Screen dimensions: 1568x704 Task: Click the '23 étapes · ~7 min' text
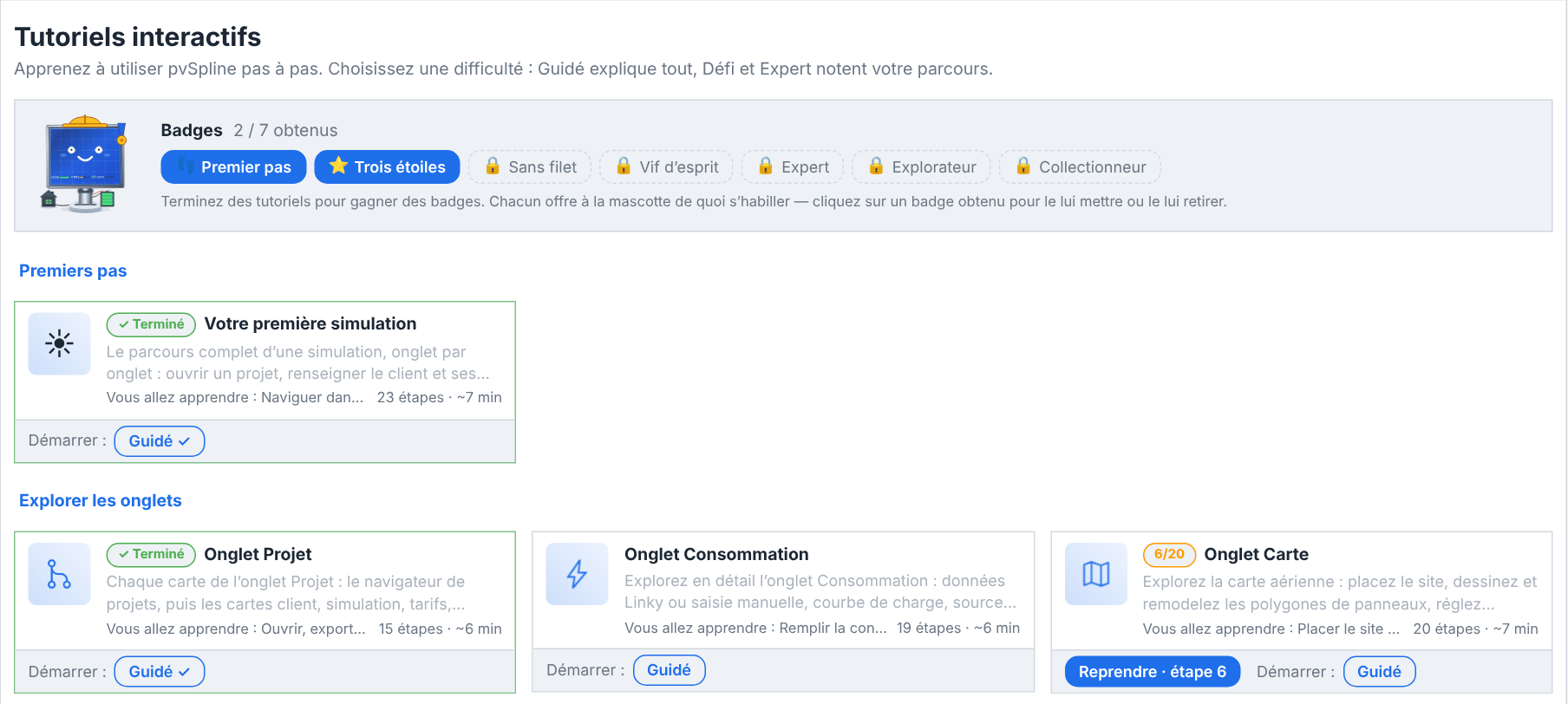click(440, 397)
